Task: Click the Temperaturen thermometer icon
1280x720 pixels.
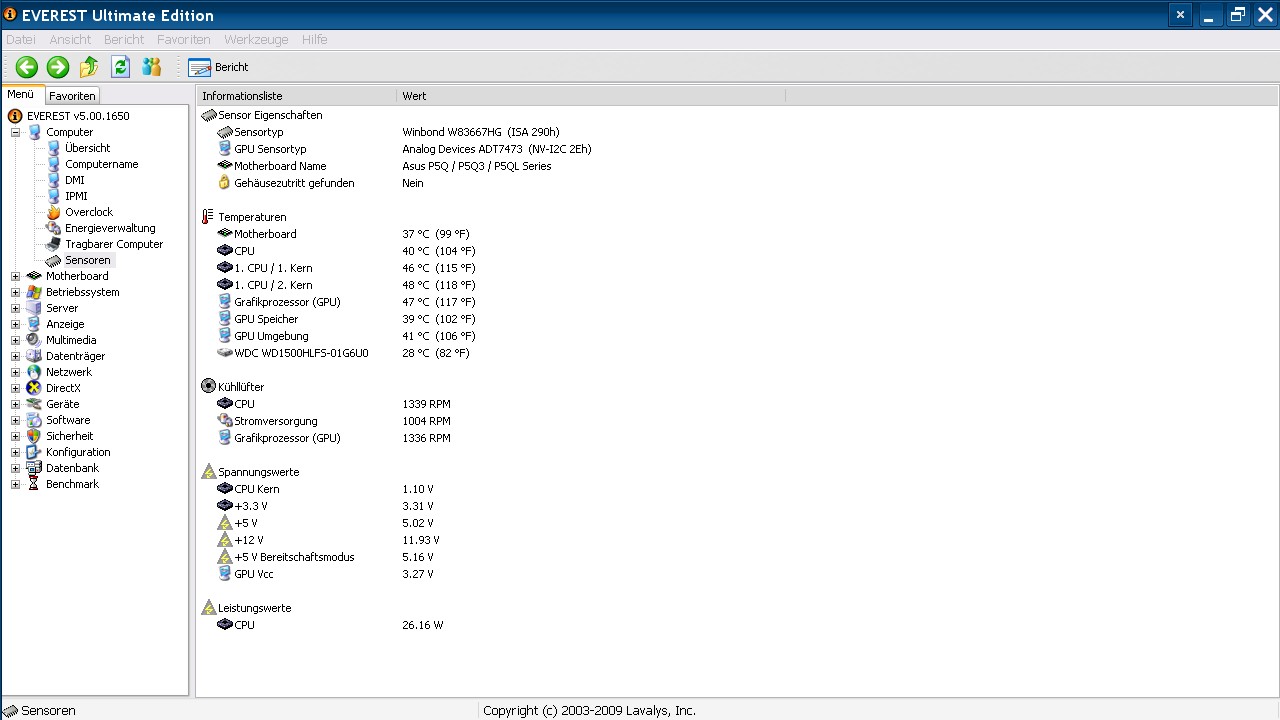Action: [x=208, y=217]
